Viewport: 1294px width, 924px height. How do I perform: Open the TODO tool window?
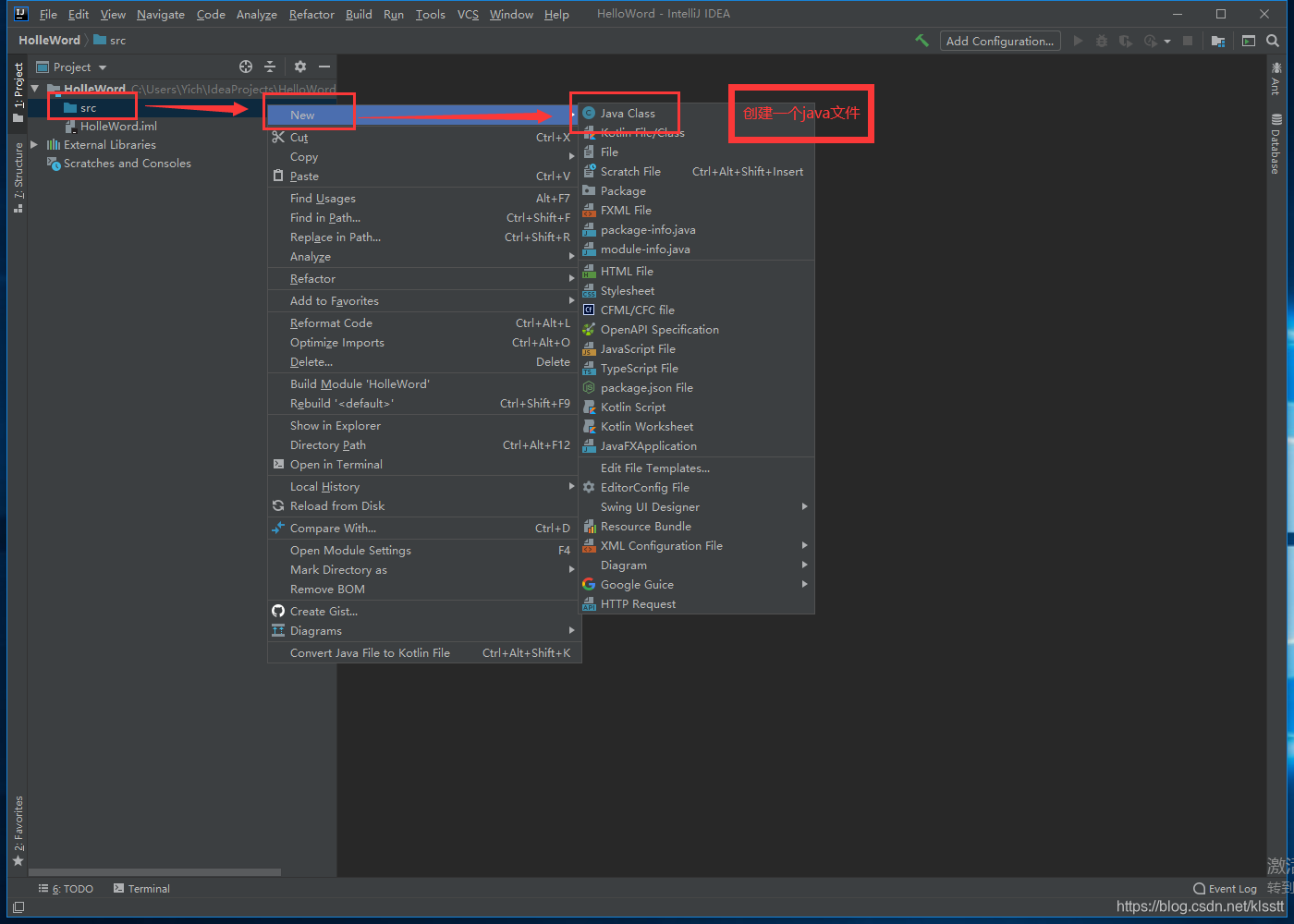(x=66, y=889)
